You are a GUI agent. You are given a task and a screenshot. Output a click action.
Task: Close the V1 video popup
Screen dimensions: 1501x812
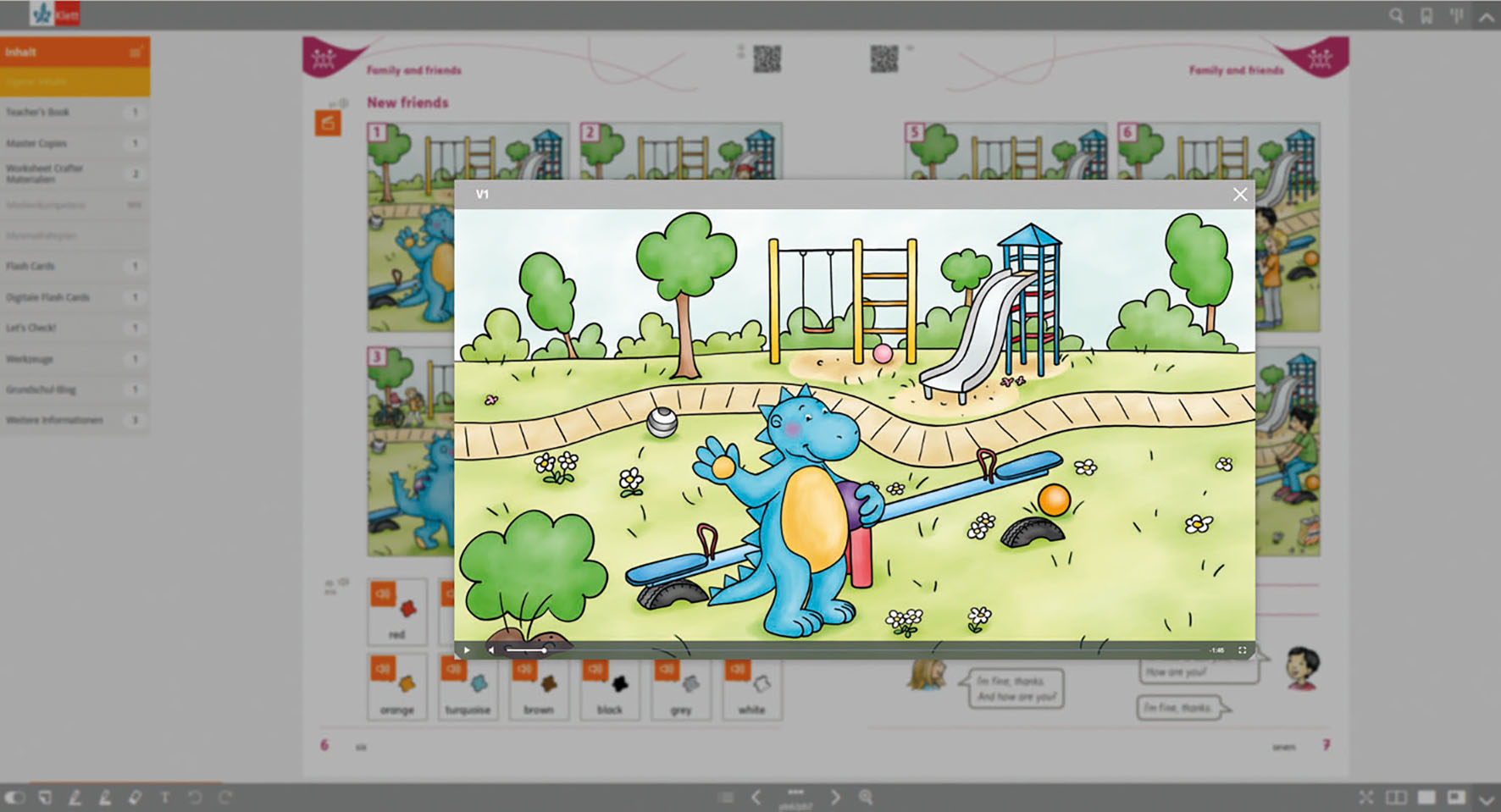click(1240, 195)
